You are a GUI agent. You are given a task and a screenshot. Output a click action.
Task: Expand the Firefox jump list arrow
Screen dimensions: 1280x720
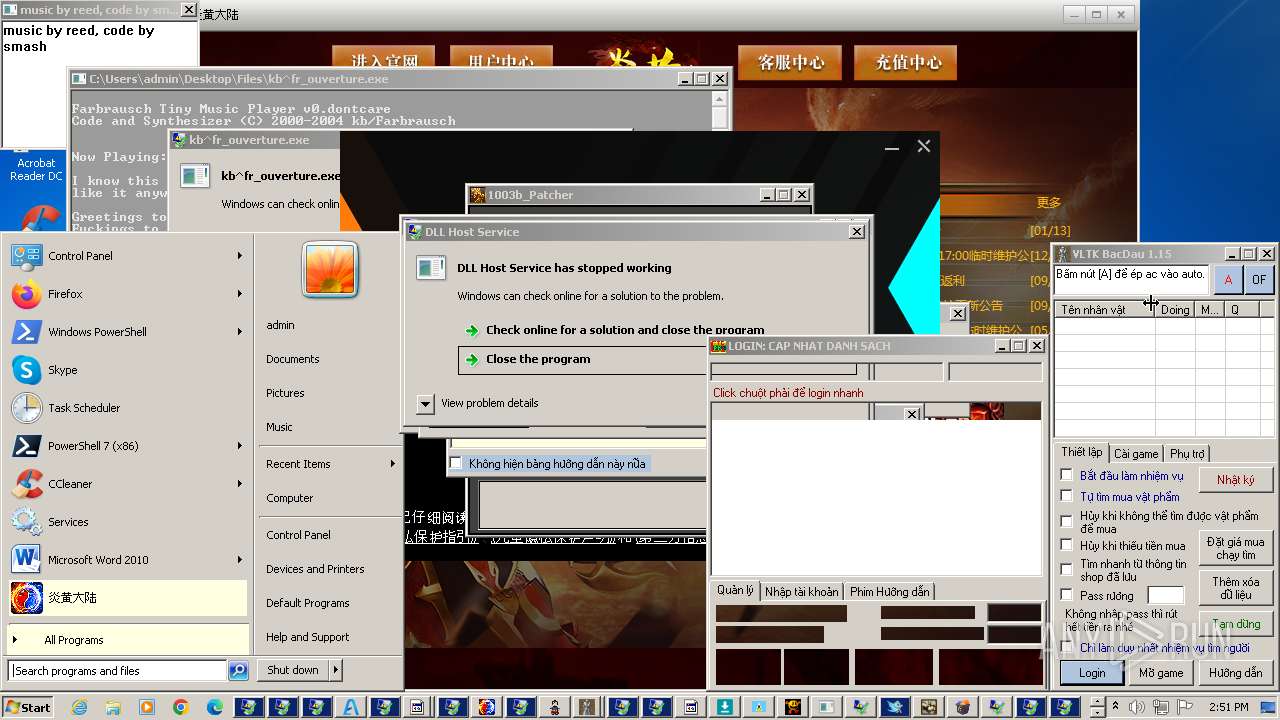[x=240, y=294]
